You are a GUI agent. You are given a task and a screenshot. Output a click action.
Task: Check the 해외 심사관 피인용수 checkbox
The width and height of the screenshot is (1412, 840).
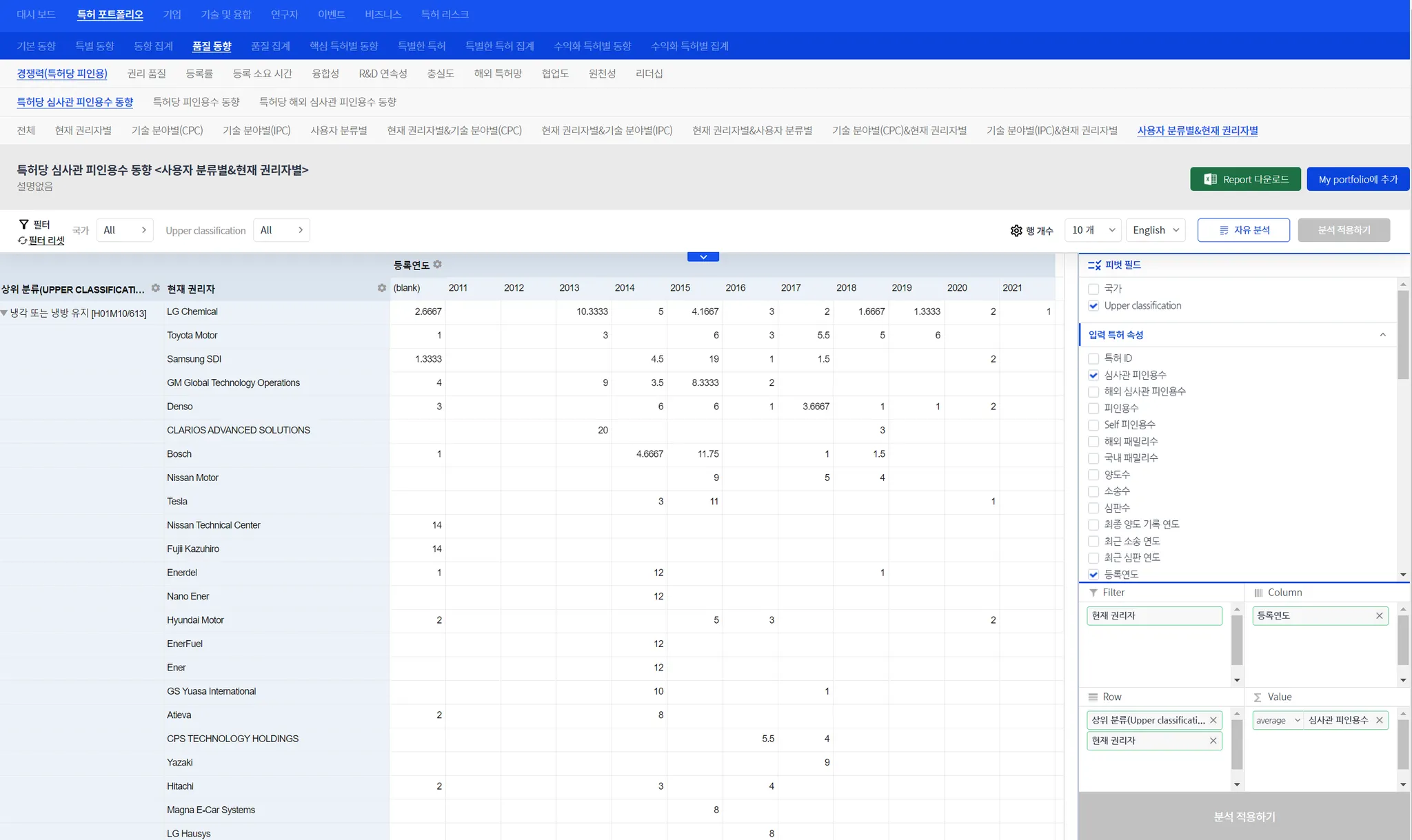1093,392
